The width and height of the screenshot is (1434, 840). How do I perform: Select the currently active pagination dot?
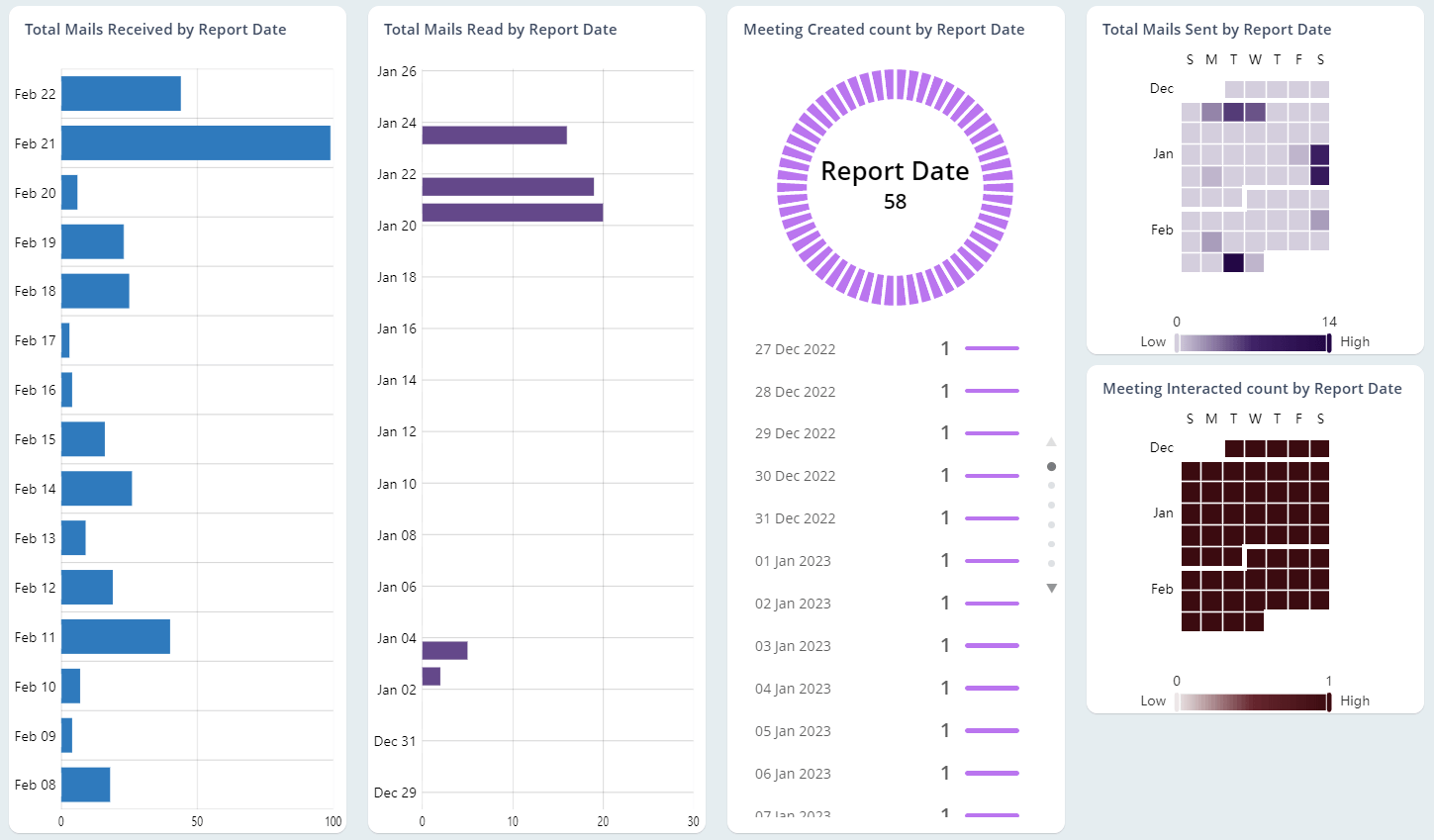[1051, 465]
